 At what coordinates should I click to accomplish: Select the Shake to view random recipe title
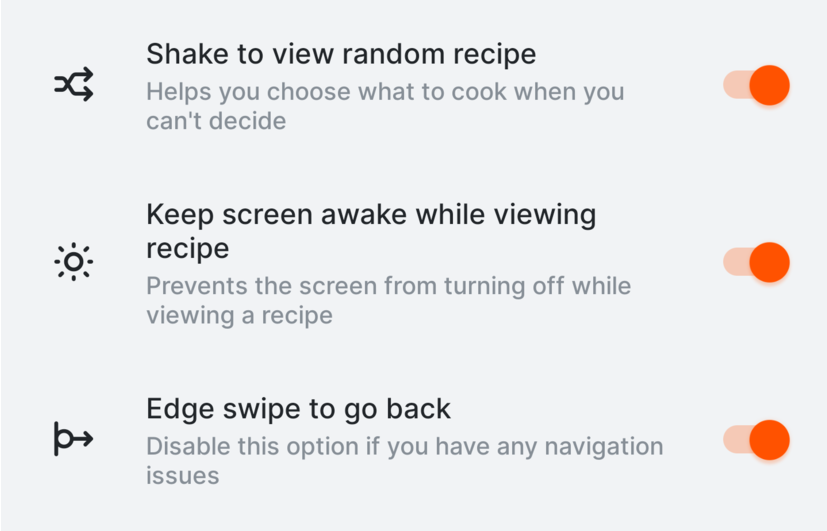[x=341, y=54]
